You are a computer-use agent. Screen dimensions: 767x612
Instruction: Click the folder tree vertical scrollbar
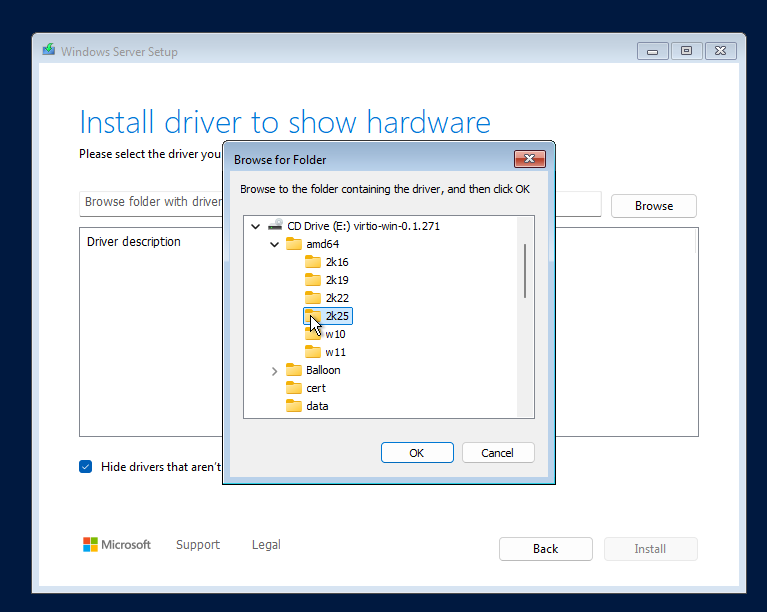[x=525, y=270]
